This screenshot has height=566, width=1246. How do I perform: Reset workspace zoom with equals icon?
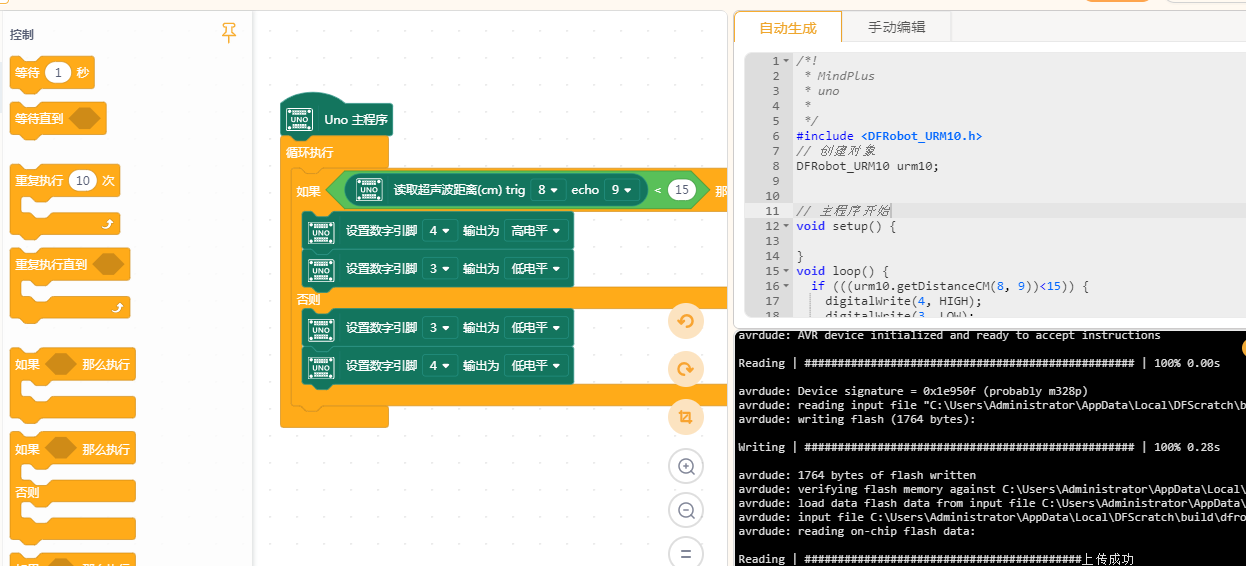coord(686,553)
